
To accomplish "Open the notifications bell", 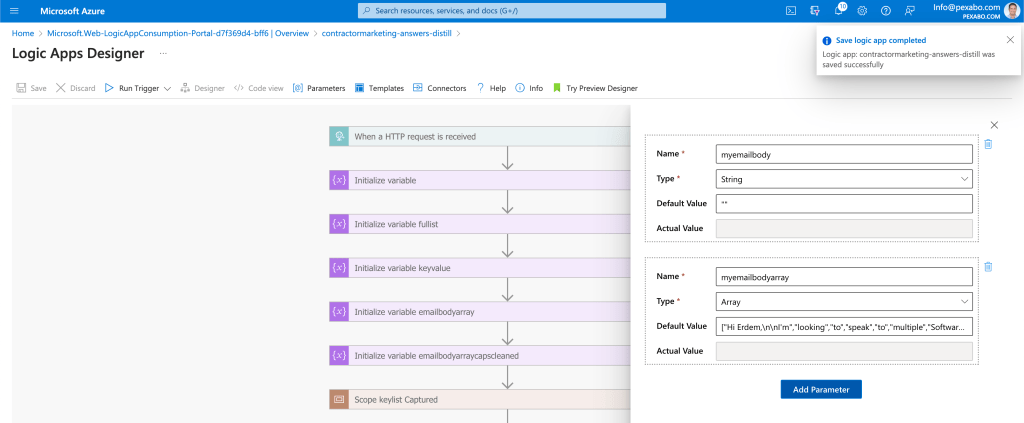I will (839, 10).
